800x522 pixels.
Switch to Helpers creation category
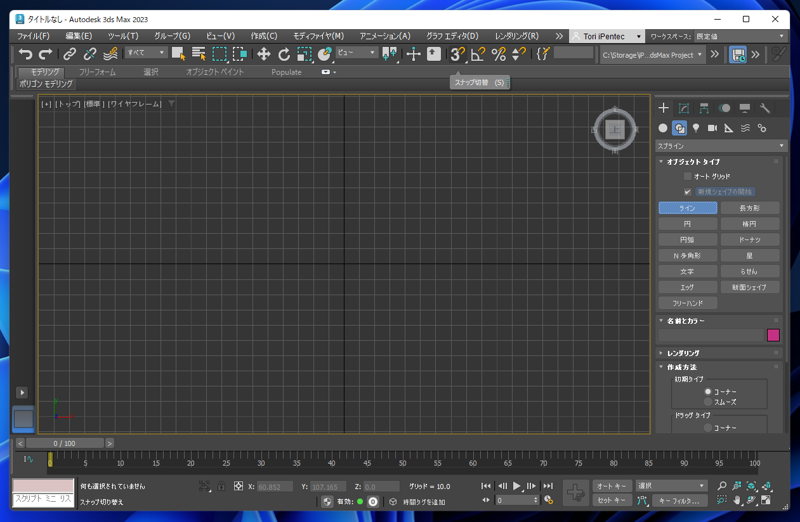coord(729,128)
